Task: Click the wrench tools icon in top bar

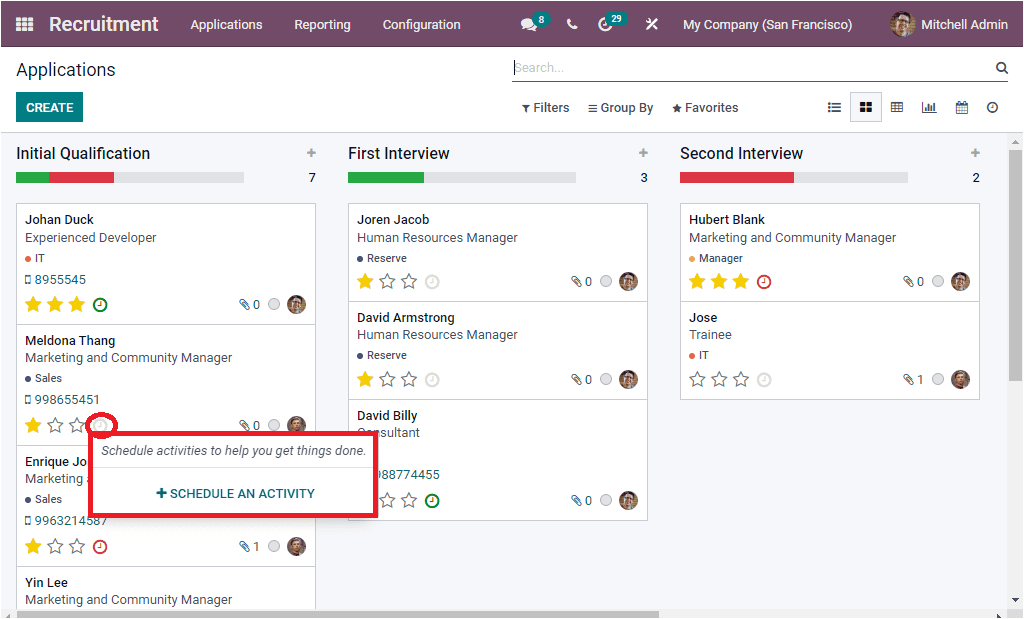Action: pyautogui.click(x=652, y=23)
